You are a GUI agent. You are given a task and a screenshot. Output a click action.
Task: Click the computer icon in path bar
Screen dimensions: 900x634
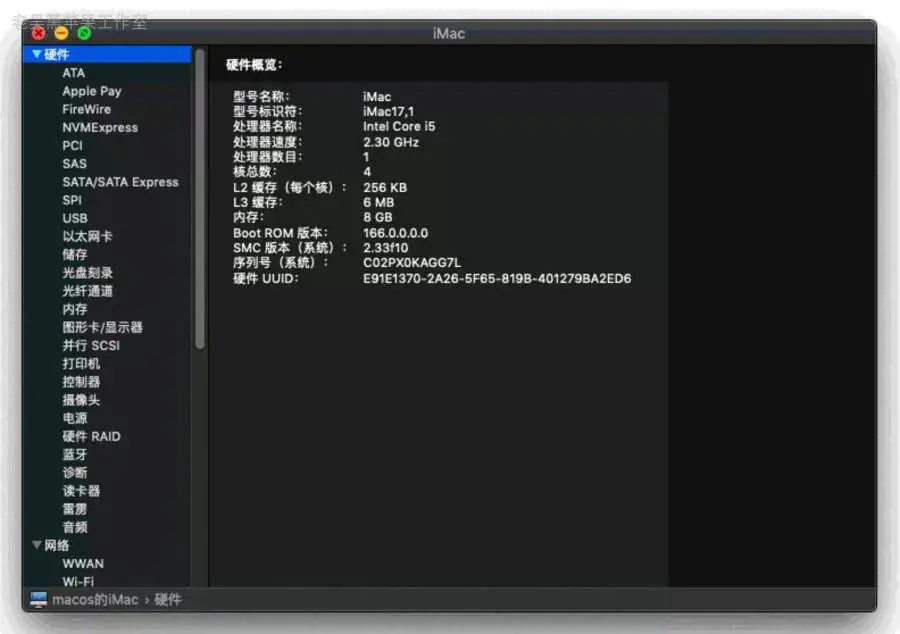pyautogui.click(x=38, y=600)
